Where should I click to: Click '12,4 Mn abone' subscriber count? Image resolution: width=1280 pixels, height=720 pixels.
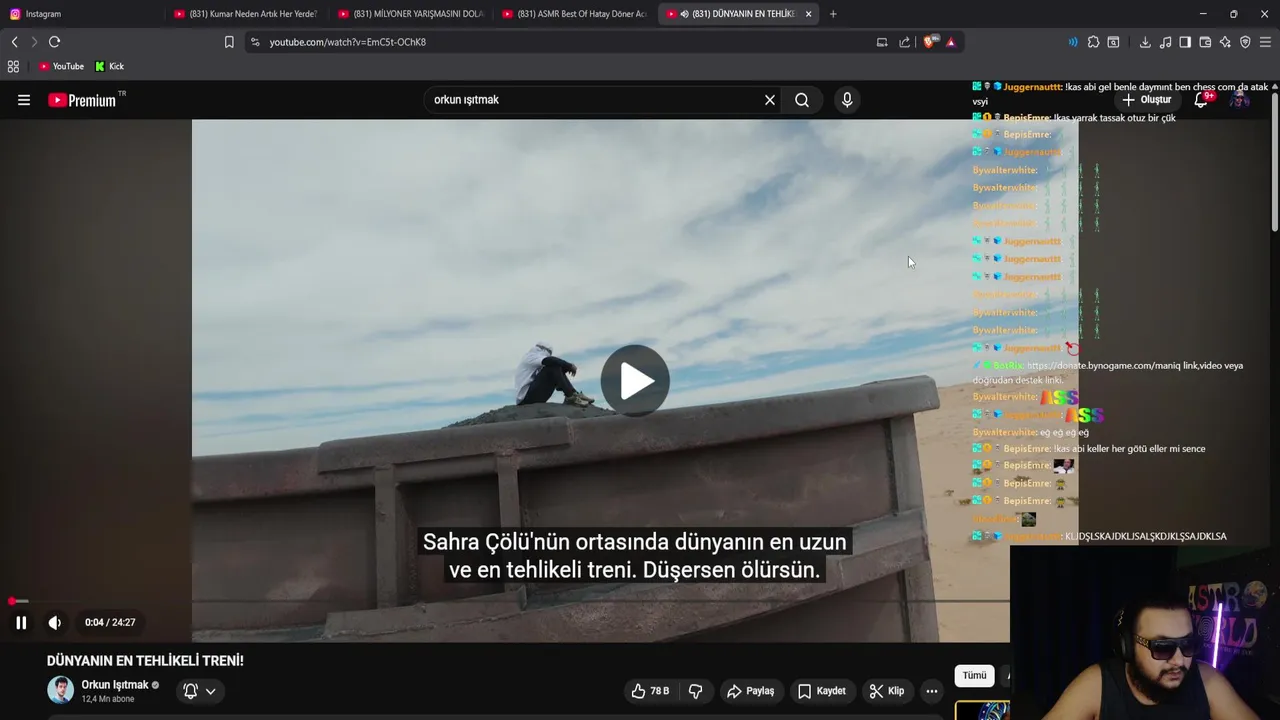pyautogui.click(x=108, y=699)
